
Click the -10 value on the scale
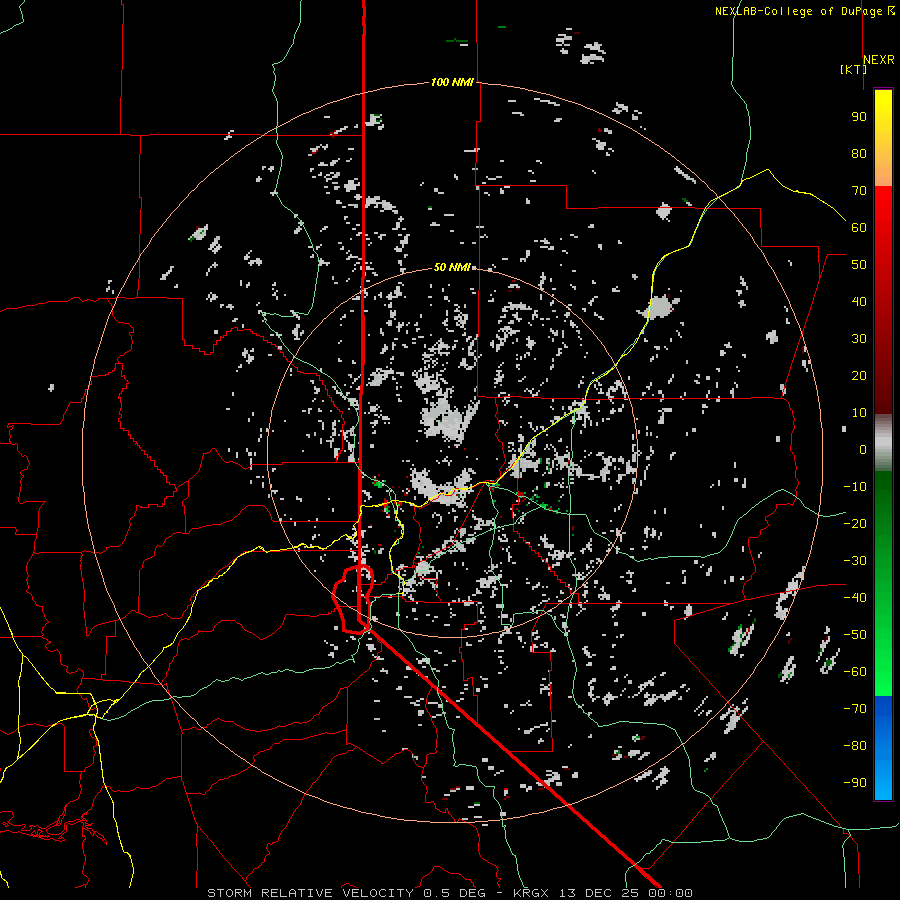[x=855, y=487]
